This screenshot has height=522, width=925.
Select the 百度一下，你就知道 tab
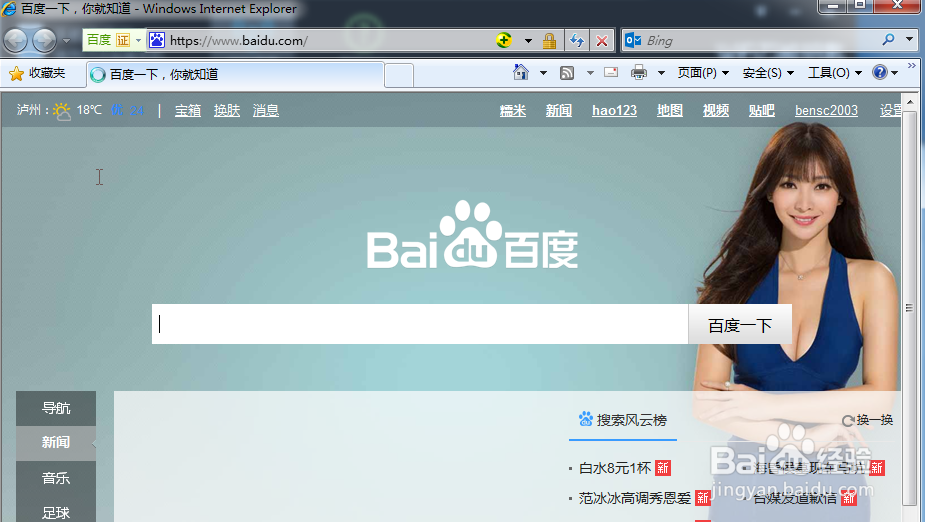(235, 74)
